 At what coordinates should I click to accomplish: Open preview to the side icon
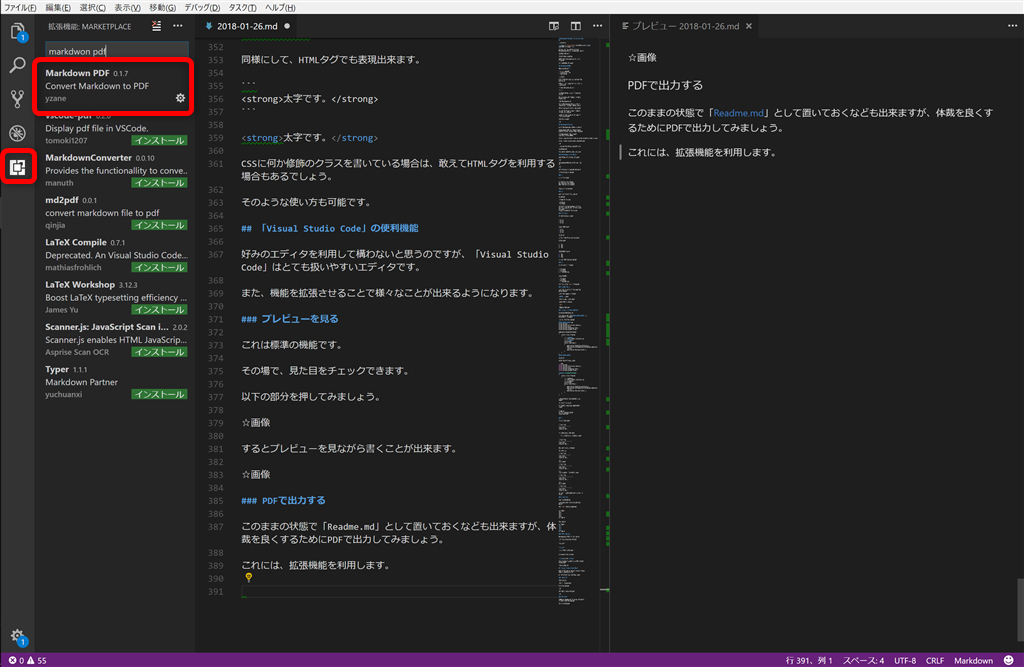pyautogui.click(x=554, y=26)
